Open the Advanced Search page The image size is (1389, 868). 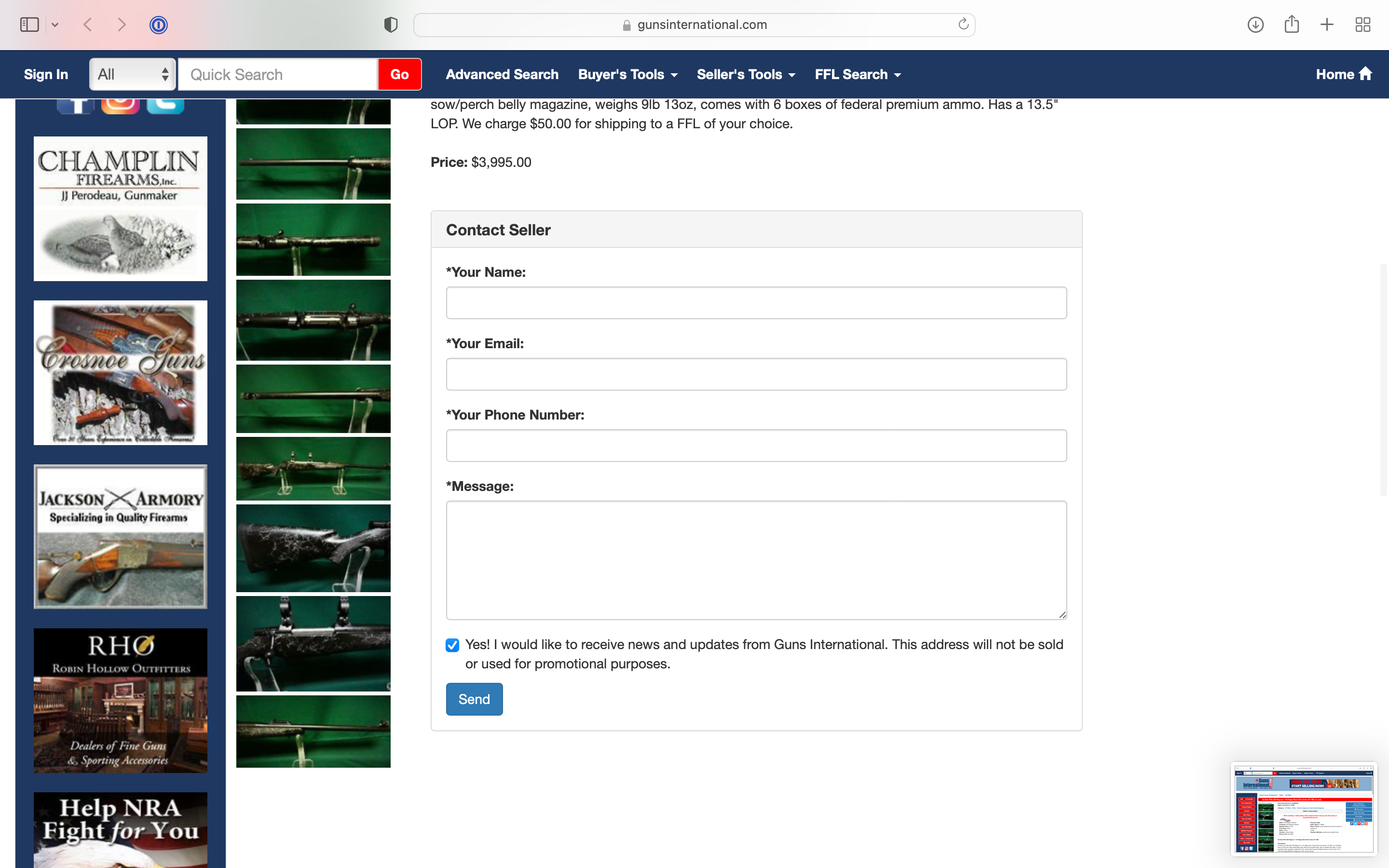[502, 74]
